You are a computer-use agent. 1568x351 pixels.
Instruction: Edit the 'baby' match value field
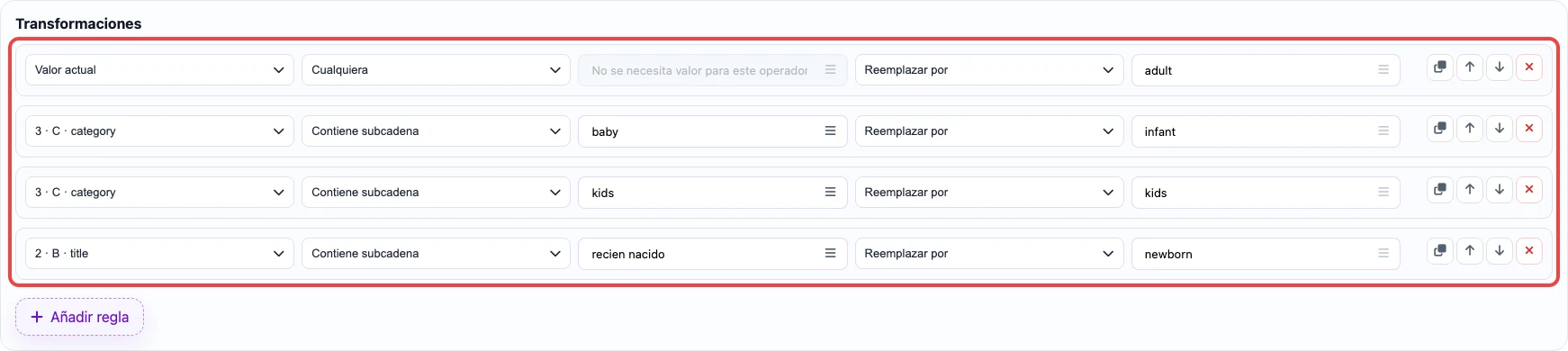pyautogui.click(x=712, y=131)
